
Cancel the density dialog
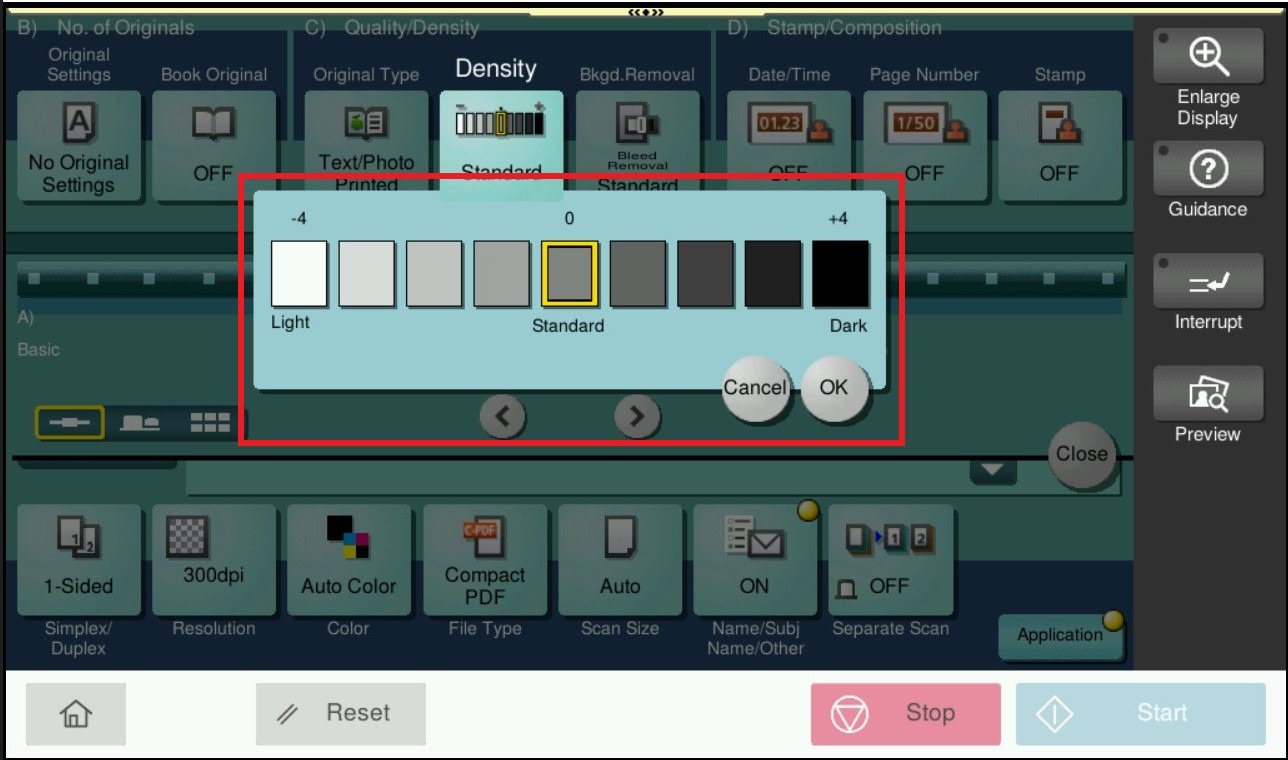[x=755, y=387]
